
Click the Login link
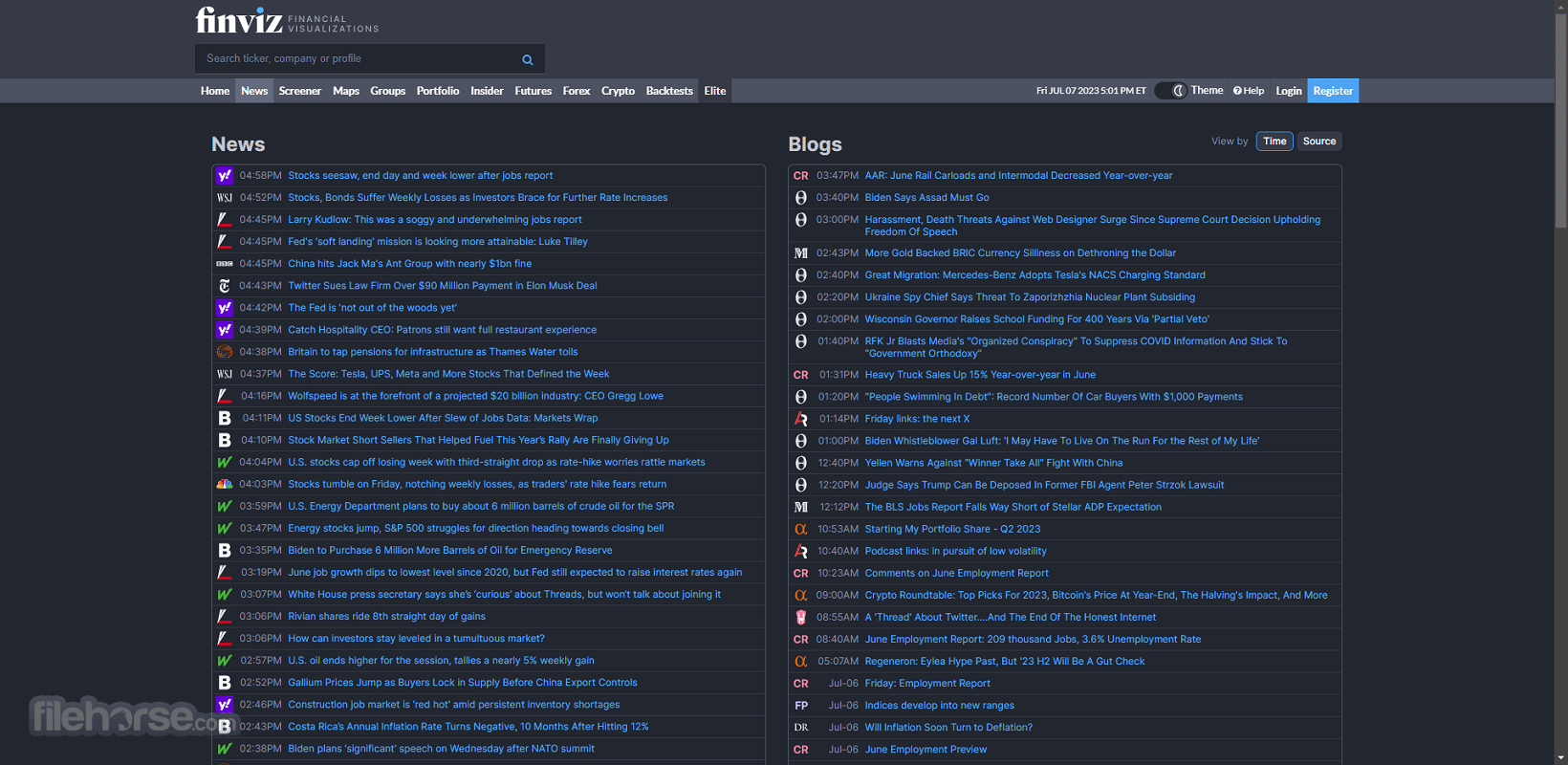tap(1289, 91)
